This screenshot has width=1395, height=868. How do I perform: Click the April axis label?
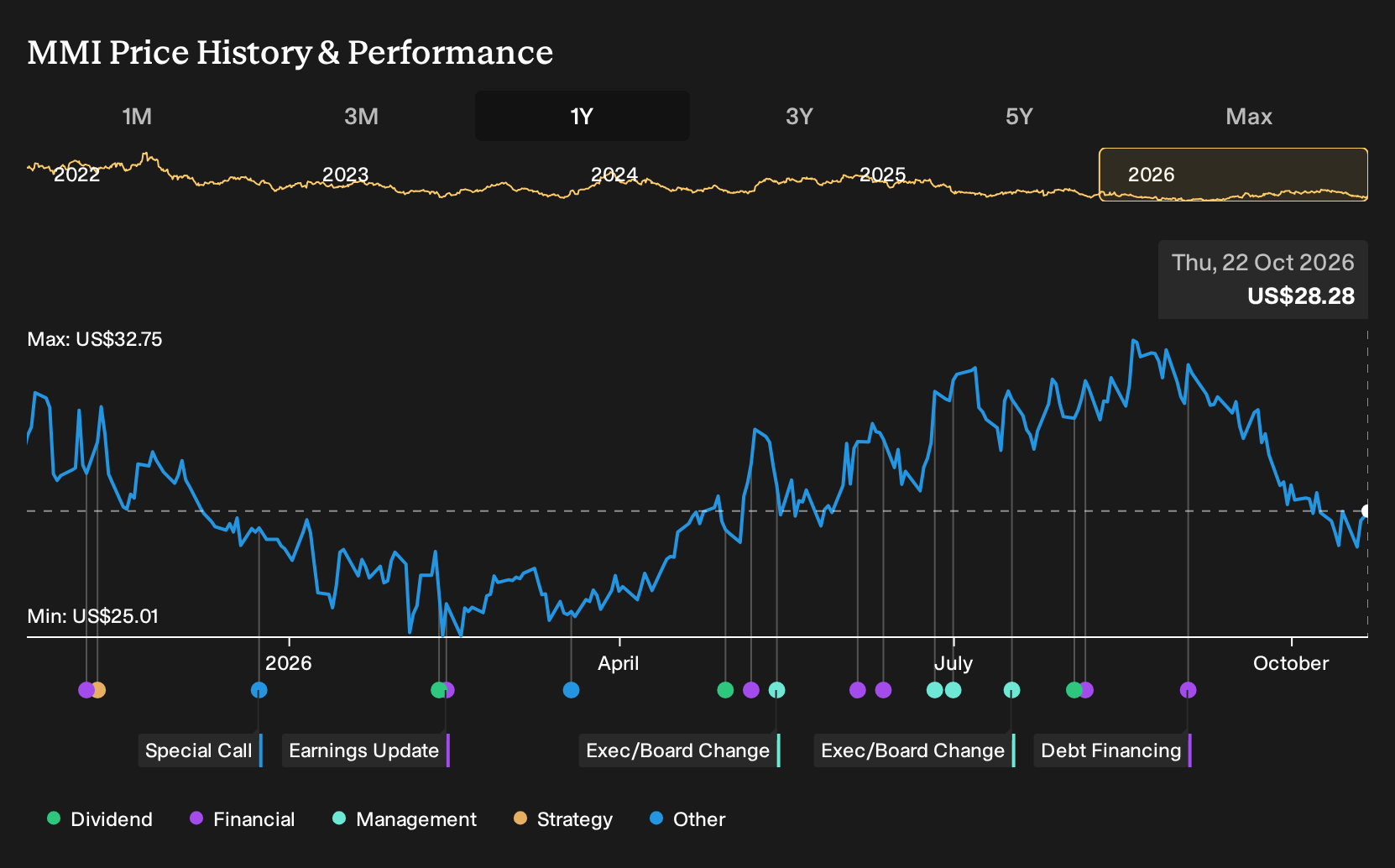coord(619,663)
